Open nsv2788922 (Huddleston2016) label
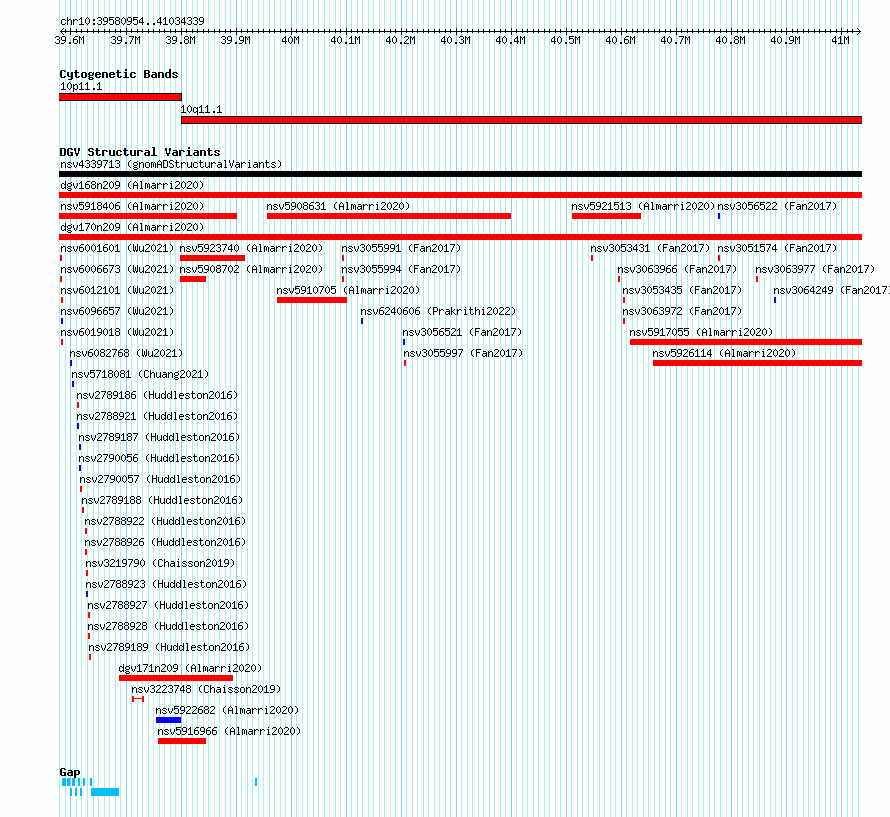 pyautogui.click(x=165, y=521)
